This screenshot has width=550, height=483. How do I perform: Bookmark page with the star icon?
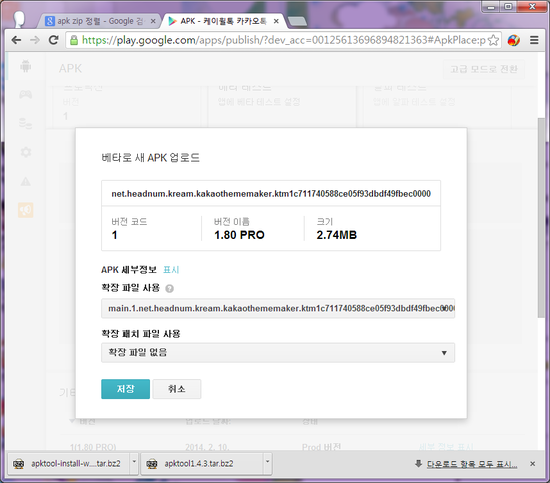pos(493,40)
